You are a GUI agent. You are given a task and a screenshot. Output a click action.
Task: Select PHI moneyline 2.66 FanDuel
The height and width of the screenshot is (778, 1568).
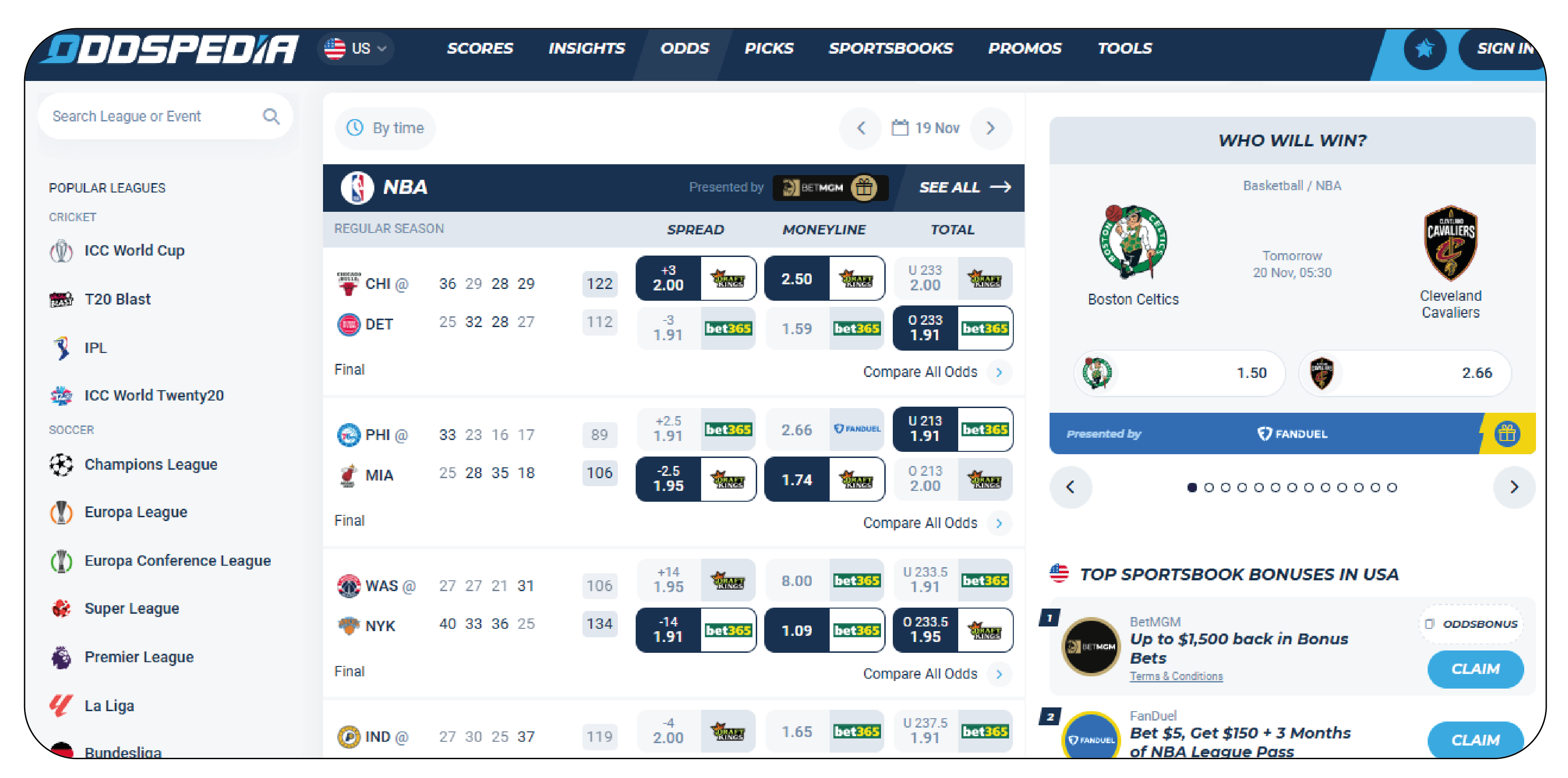pos(824,429)
